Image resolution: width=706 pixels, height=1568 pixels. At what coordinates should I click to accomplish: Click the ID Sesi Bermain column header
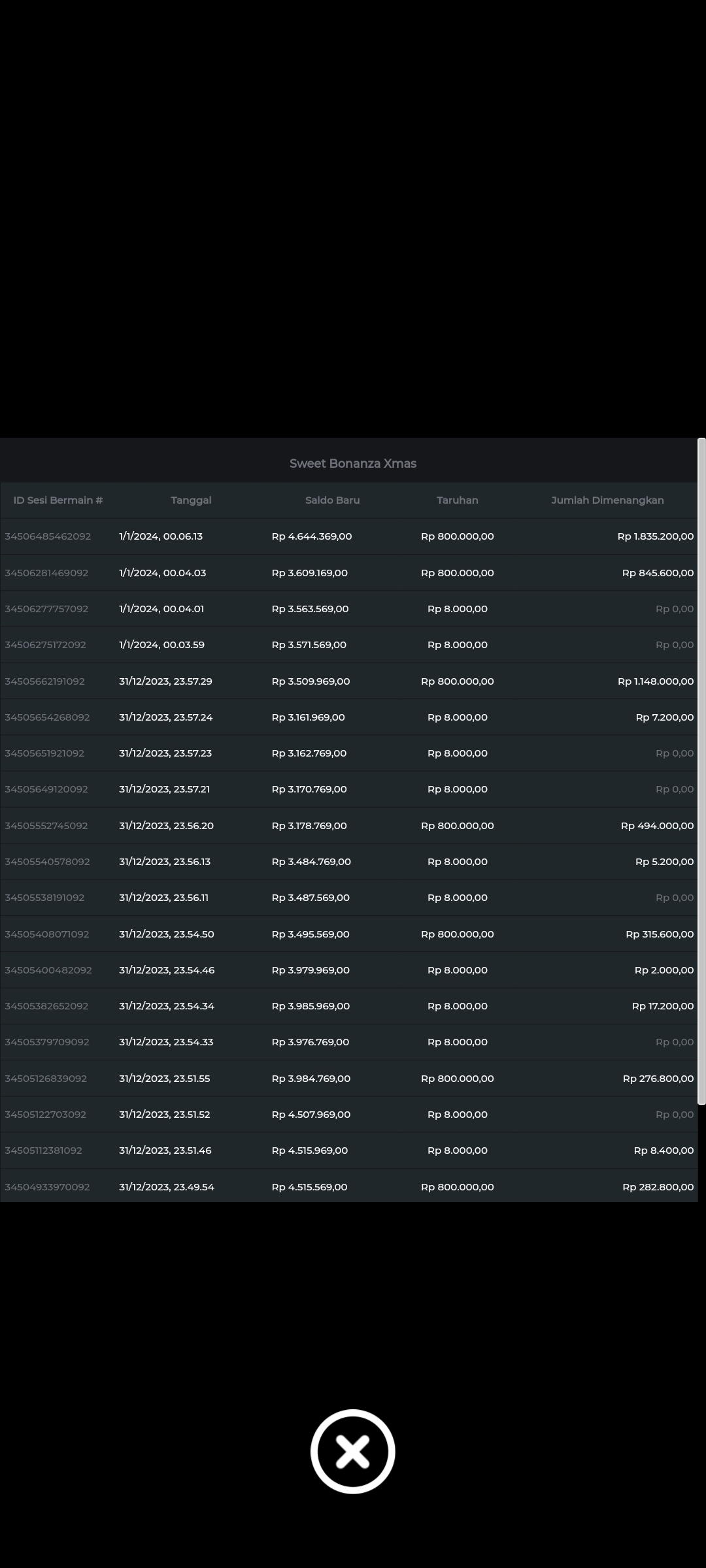pos(58,500)
